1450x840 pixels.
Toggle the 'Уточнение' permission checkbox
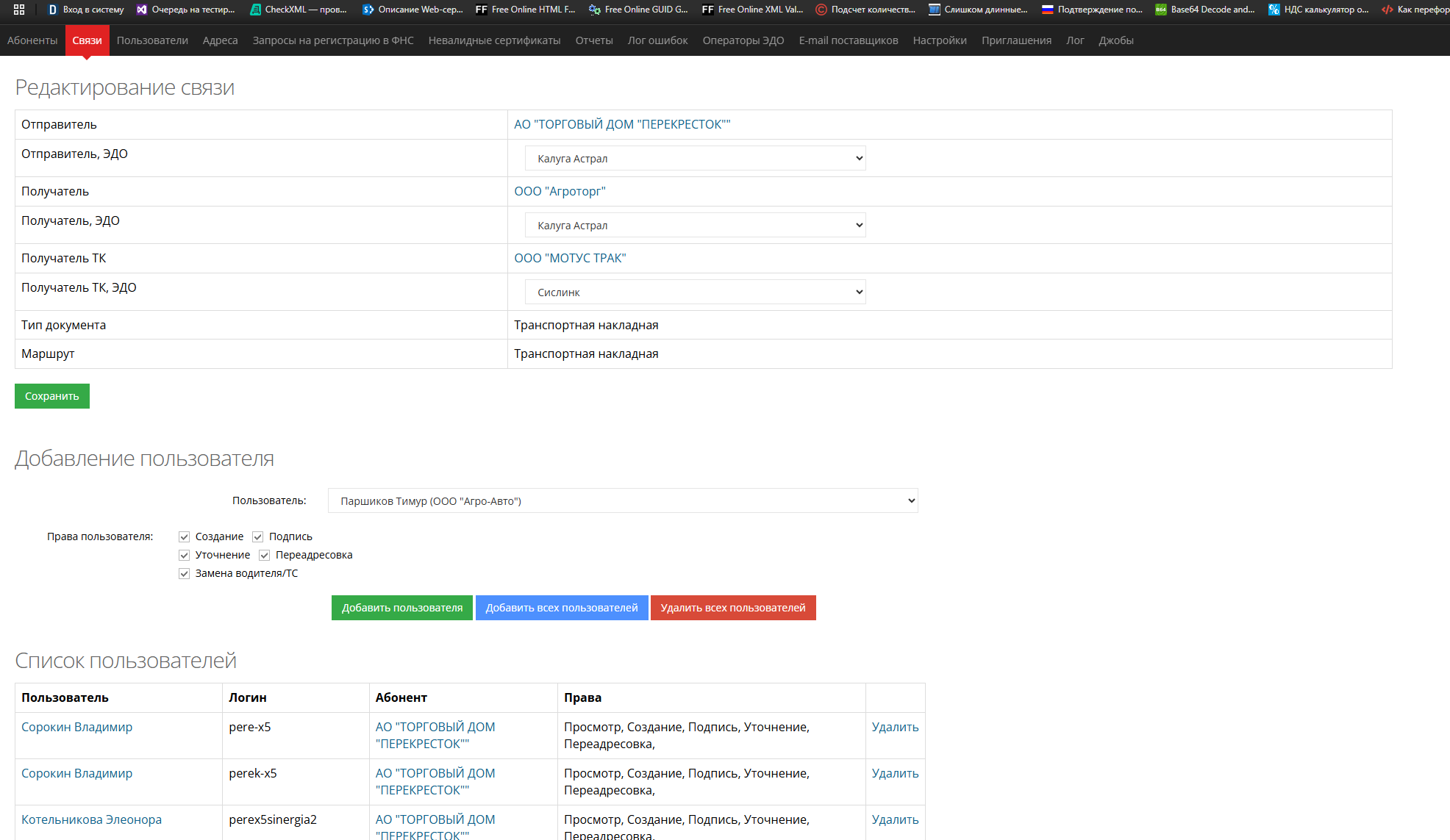[x=184, y=556]
